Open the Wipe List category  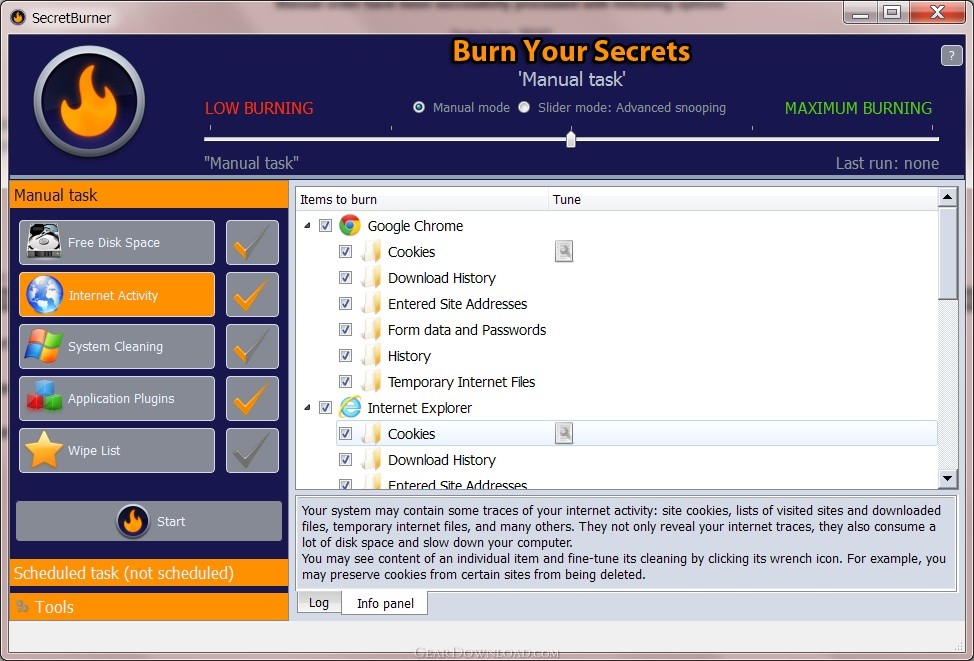tap(117, 450)
